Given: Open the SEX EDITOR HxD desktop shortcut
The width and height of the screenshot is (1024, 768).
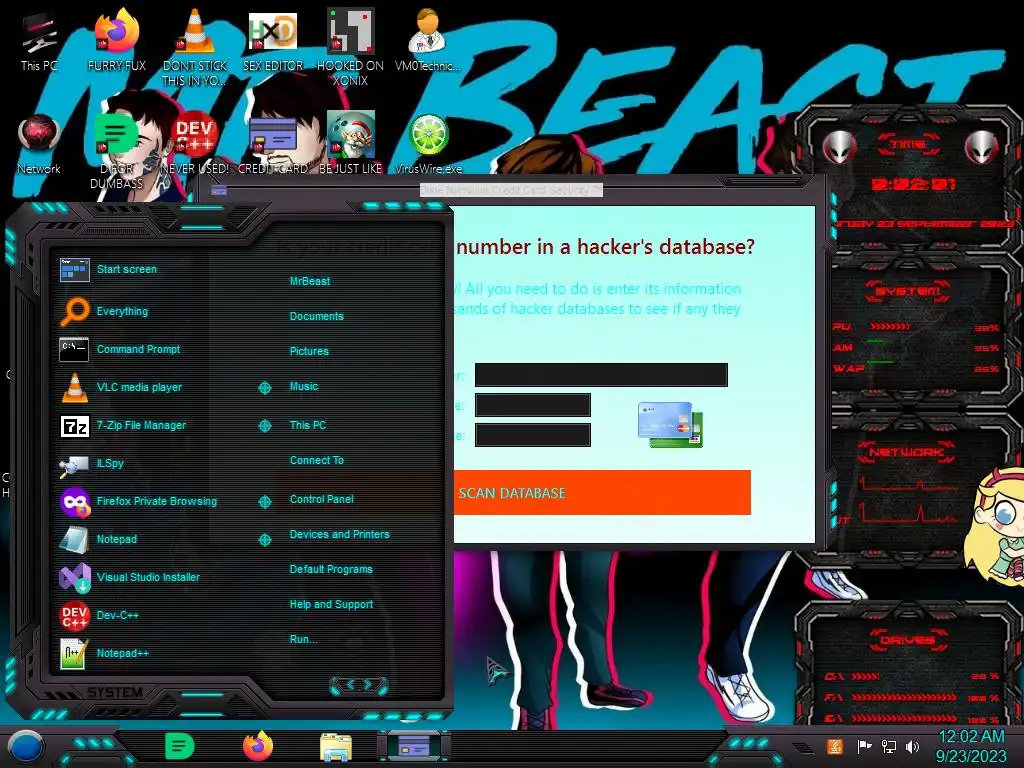Looking at the screenshot, I should pyautogui.click(x=273, y=40).
